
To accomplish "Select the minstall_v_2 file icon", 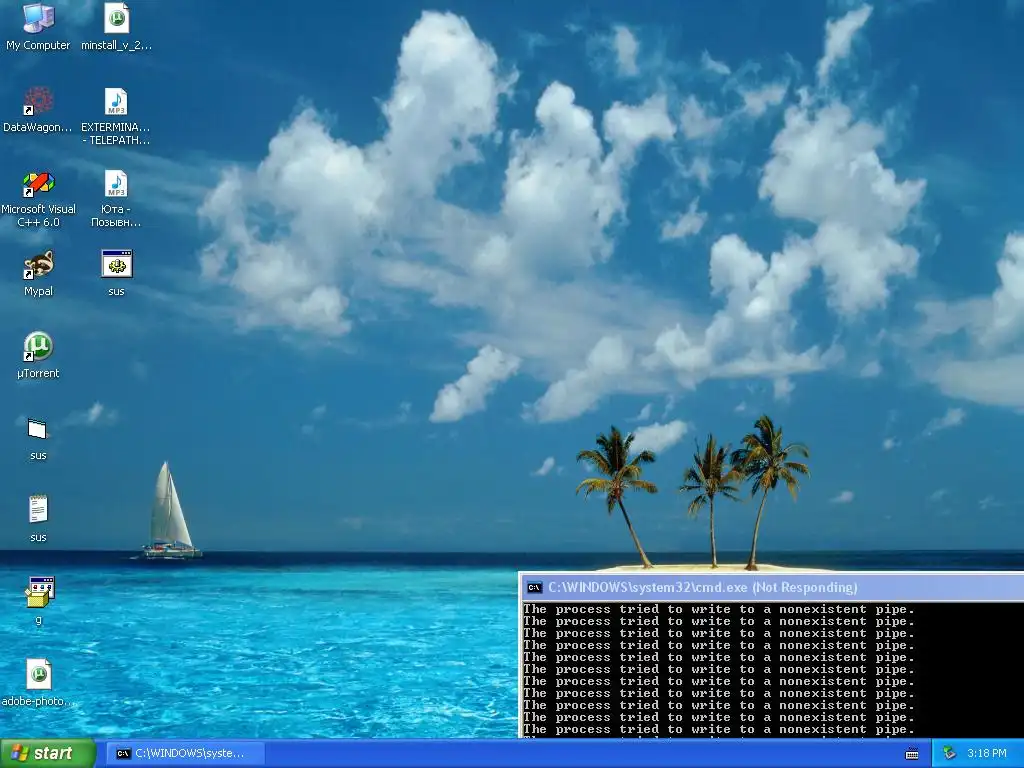I will pos(116,27).
